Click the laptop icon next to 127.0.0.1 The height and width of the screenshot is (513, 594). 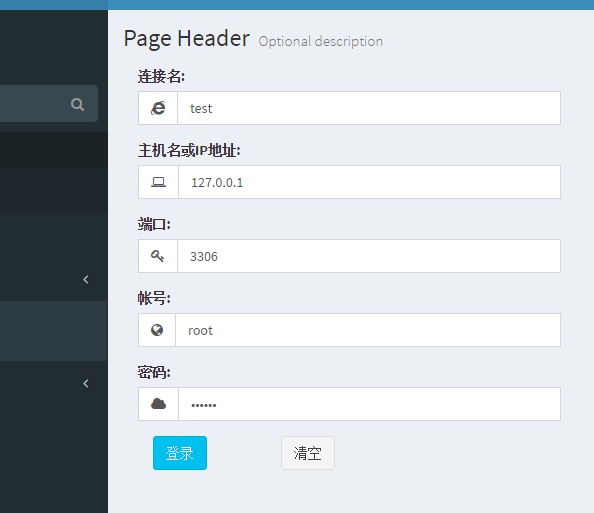point(158,182)
